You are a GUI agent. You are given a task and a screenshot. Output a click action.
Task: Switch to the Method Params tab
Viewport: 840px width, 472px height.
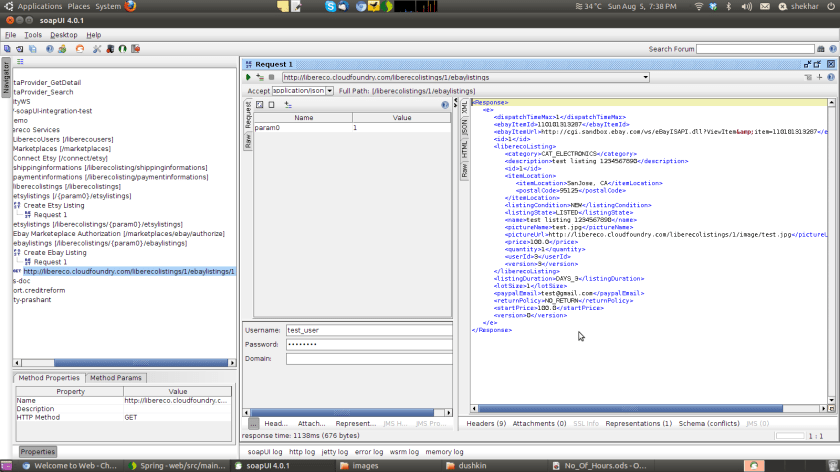(x=115, y=378)
